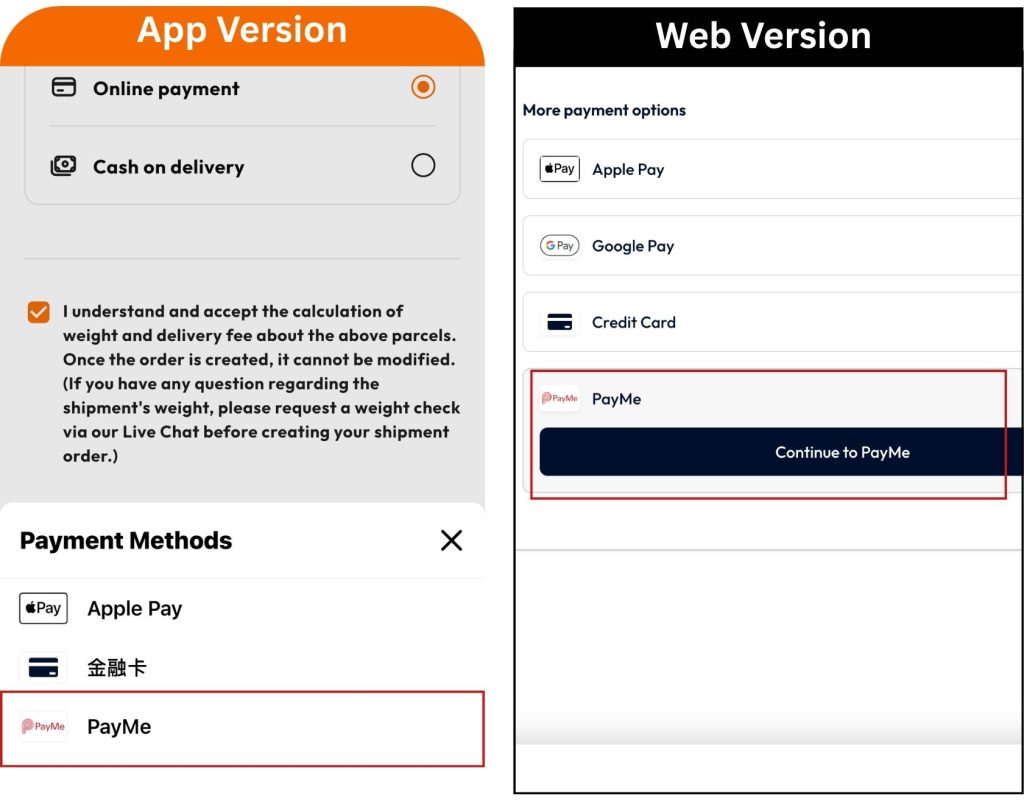Click the Online payment card icon

pyautogui.click(x=64, y=87)
